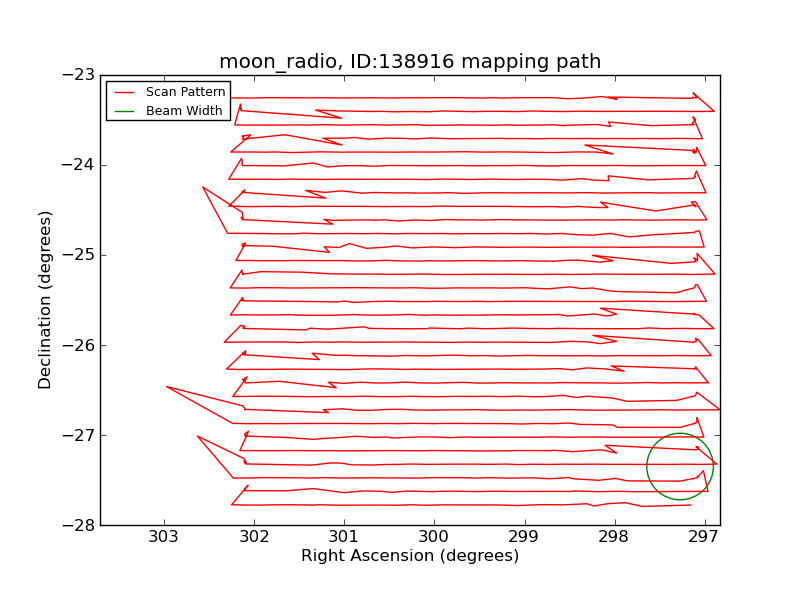Click the x-axis tick label 298

614,537
